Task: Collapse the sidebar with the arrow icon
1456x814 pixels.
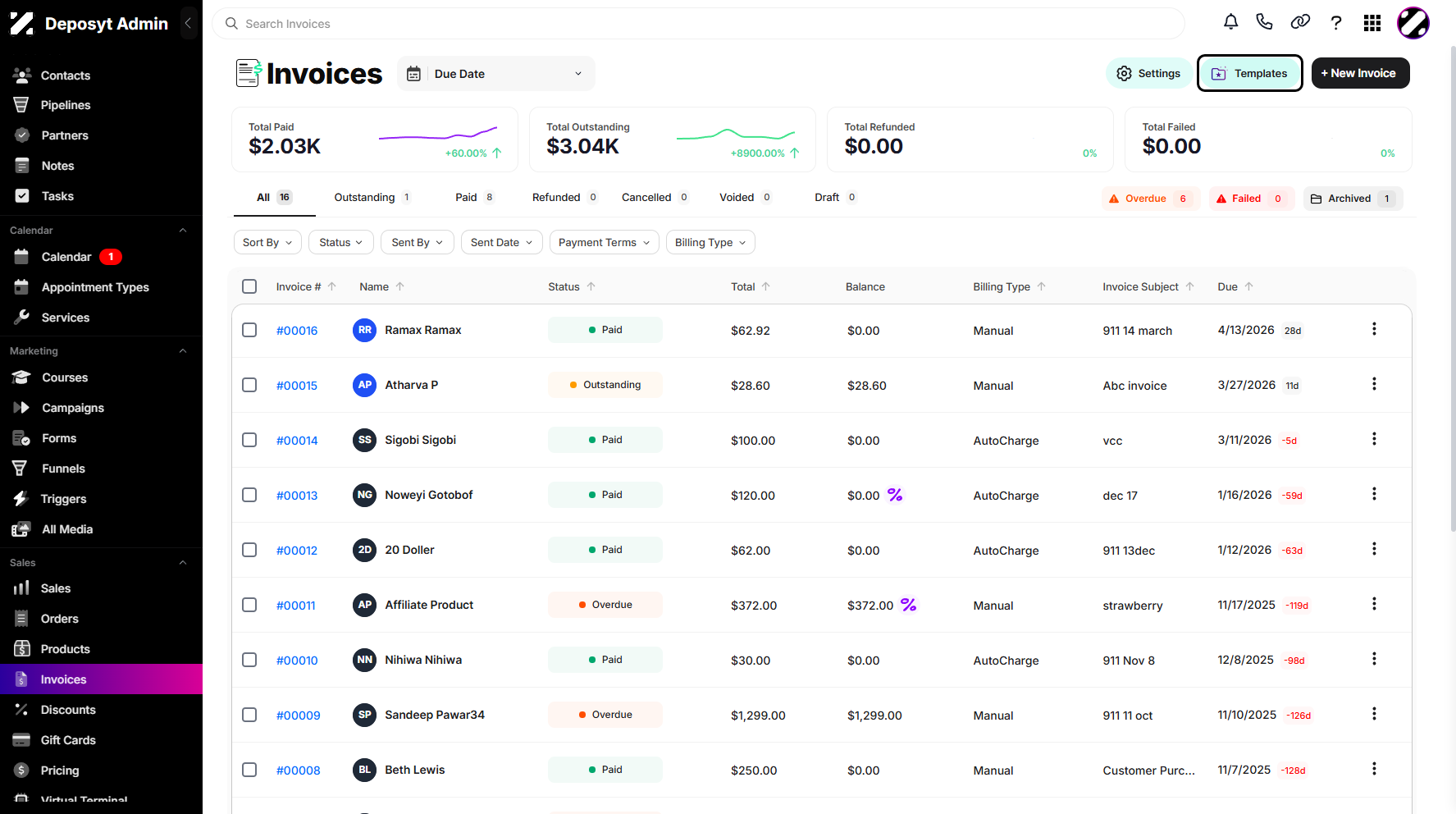Action: tap(188, 23)
